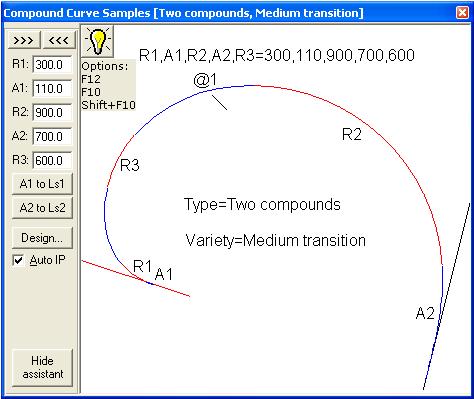This screenshot has width=474, height=399.
Task: Click the 'F10' option text
Action: (91, 92)
